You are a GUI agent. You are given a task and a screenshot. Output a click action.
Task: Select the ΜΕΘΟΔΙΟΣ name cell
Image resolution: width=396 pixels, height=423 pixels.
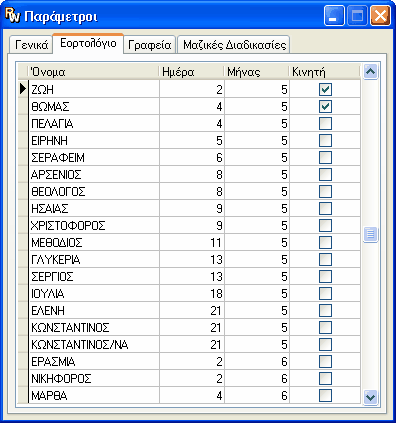[x=94, y=242]
